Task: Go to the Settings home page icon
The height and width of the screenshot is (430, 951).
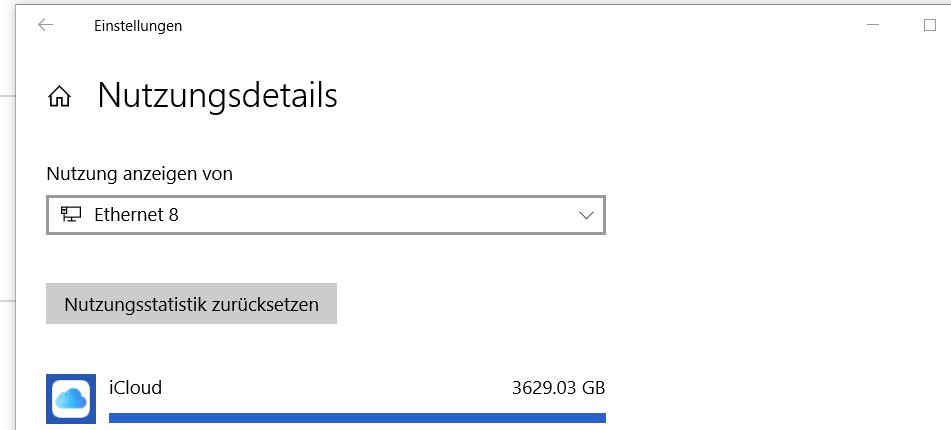Action: click(x=59, y=97)
